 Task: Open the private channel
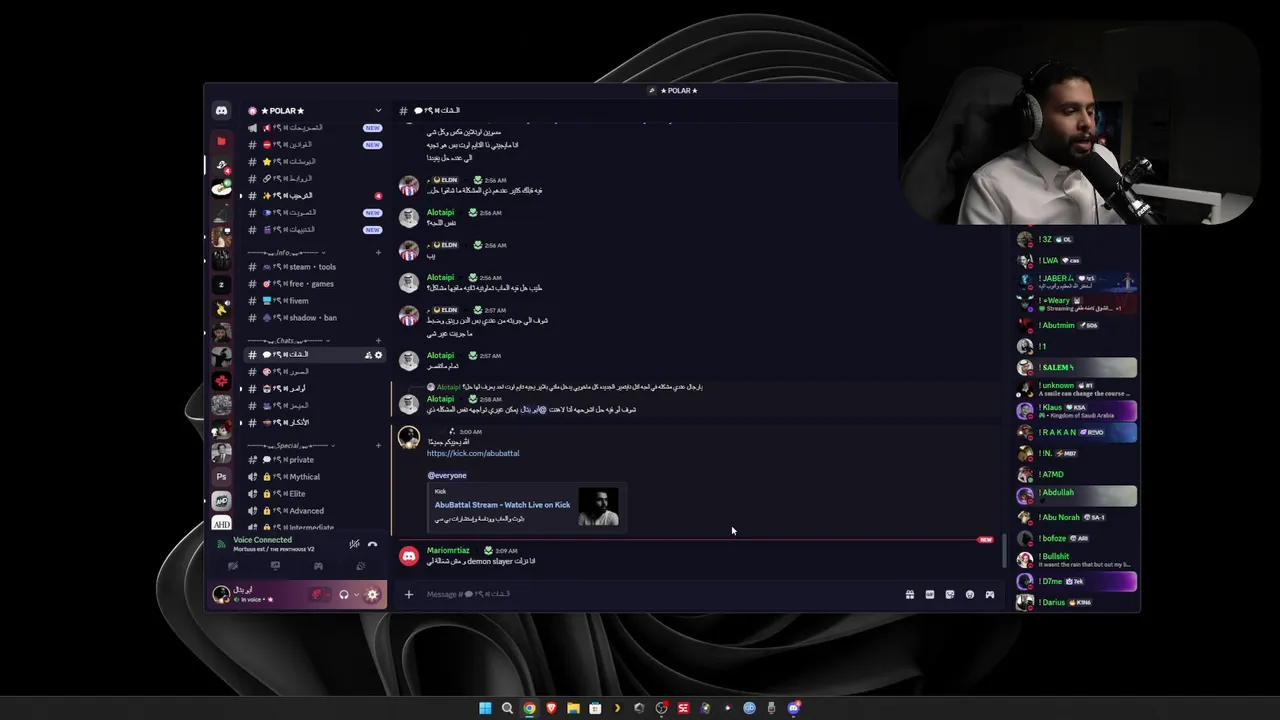315,460
